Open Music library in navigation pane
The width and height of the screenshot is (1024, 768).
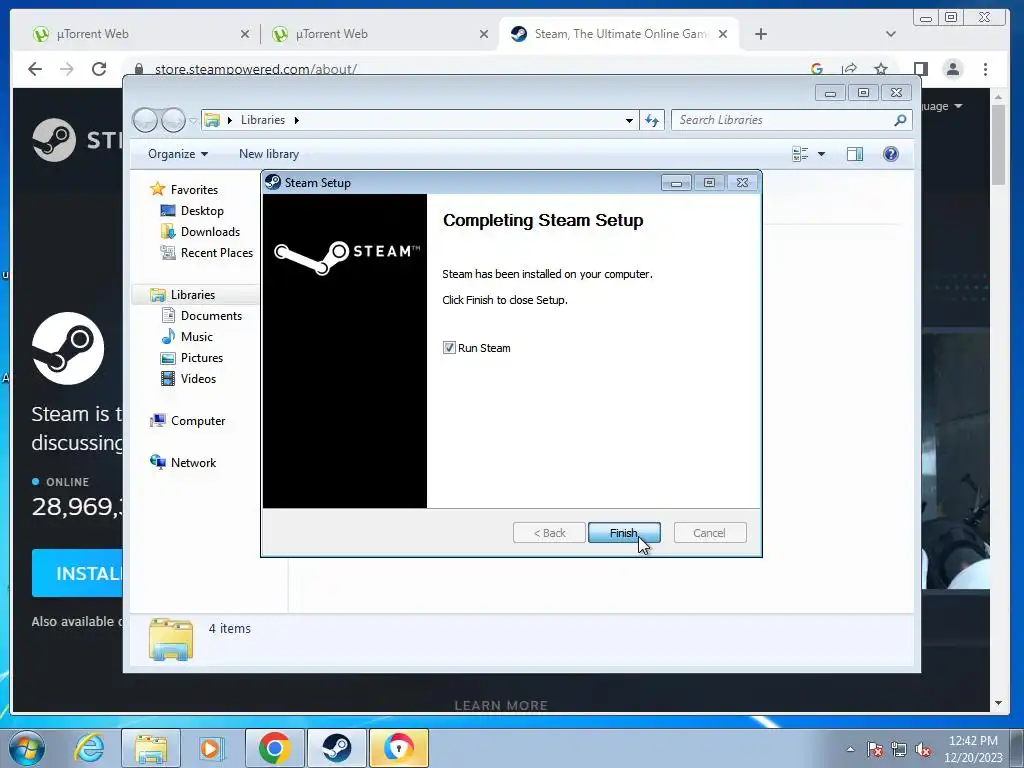197,337
